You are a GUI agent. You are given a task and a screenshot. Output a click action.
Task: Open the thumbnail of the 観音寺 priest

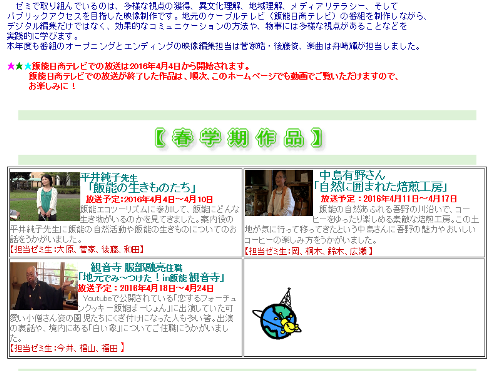click(44, 286)
